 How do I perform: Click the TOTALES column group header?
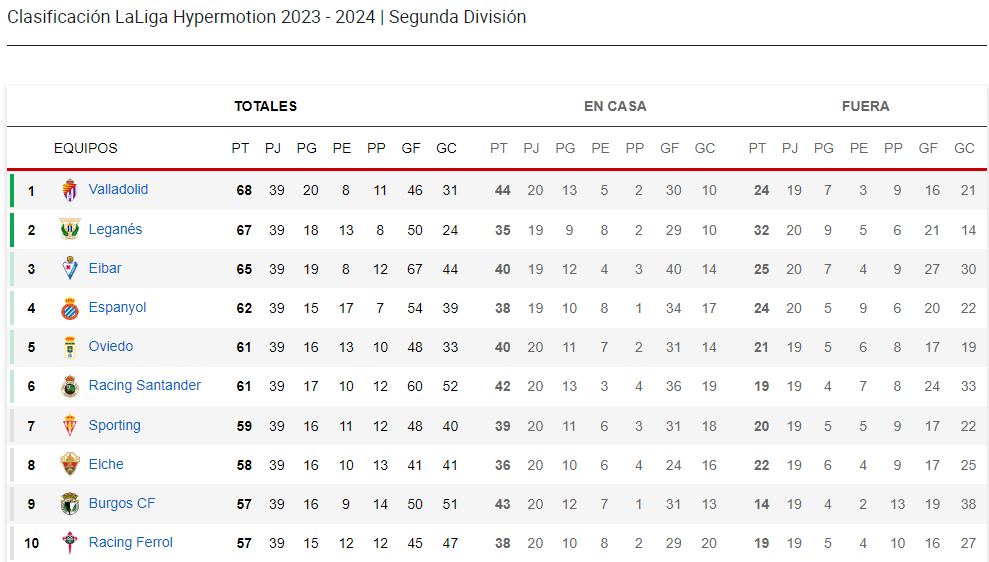pos(265,106)
